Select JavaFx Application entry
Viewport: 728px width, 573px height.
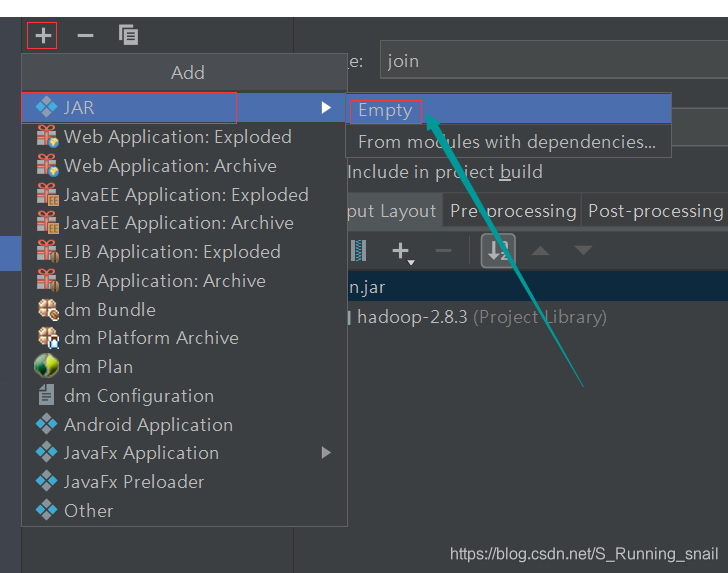point(184,453)
